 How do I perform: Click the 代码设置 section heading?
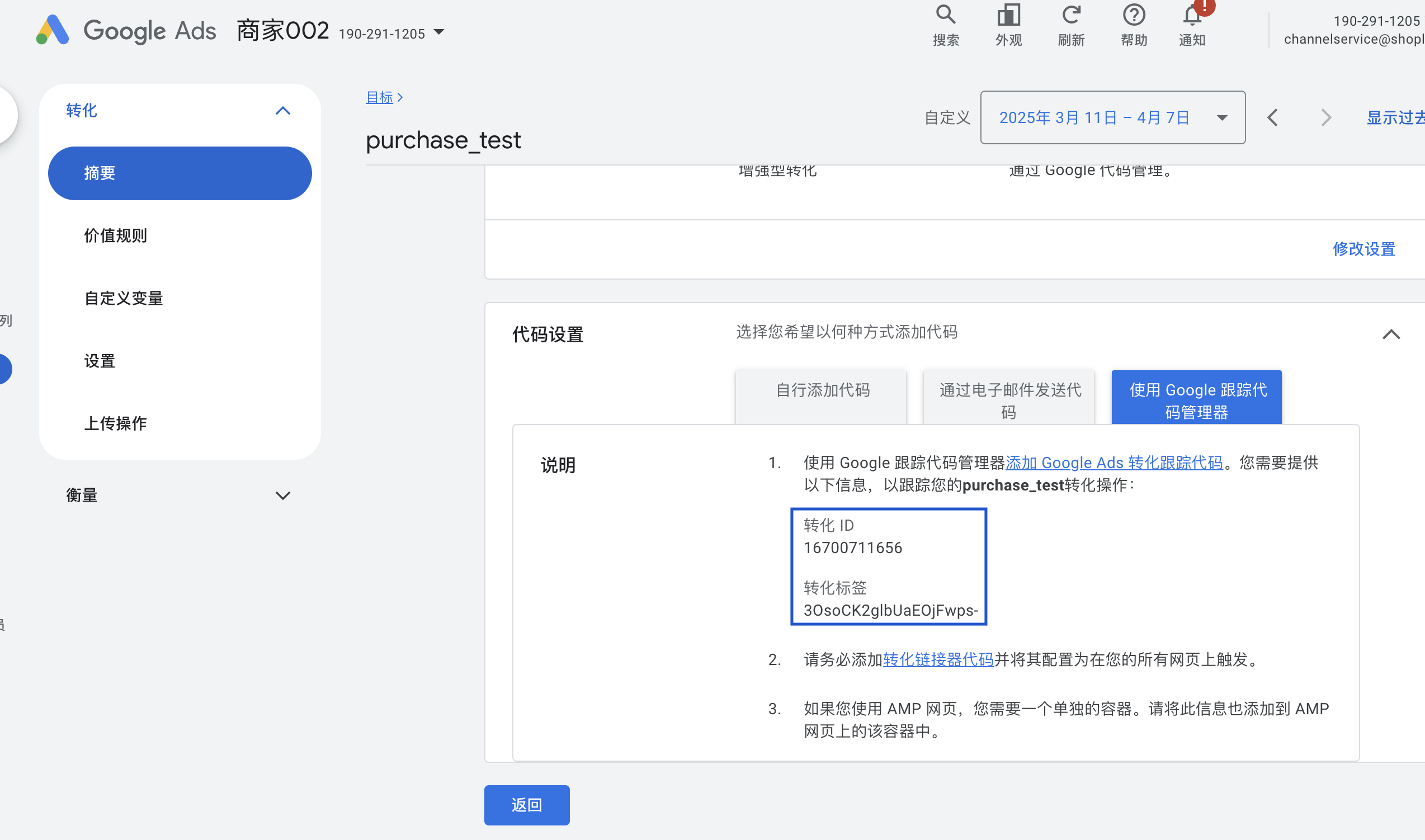[548, 334]
